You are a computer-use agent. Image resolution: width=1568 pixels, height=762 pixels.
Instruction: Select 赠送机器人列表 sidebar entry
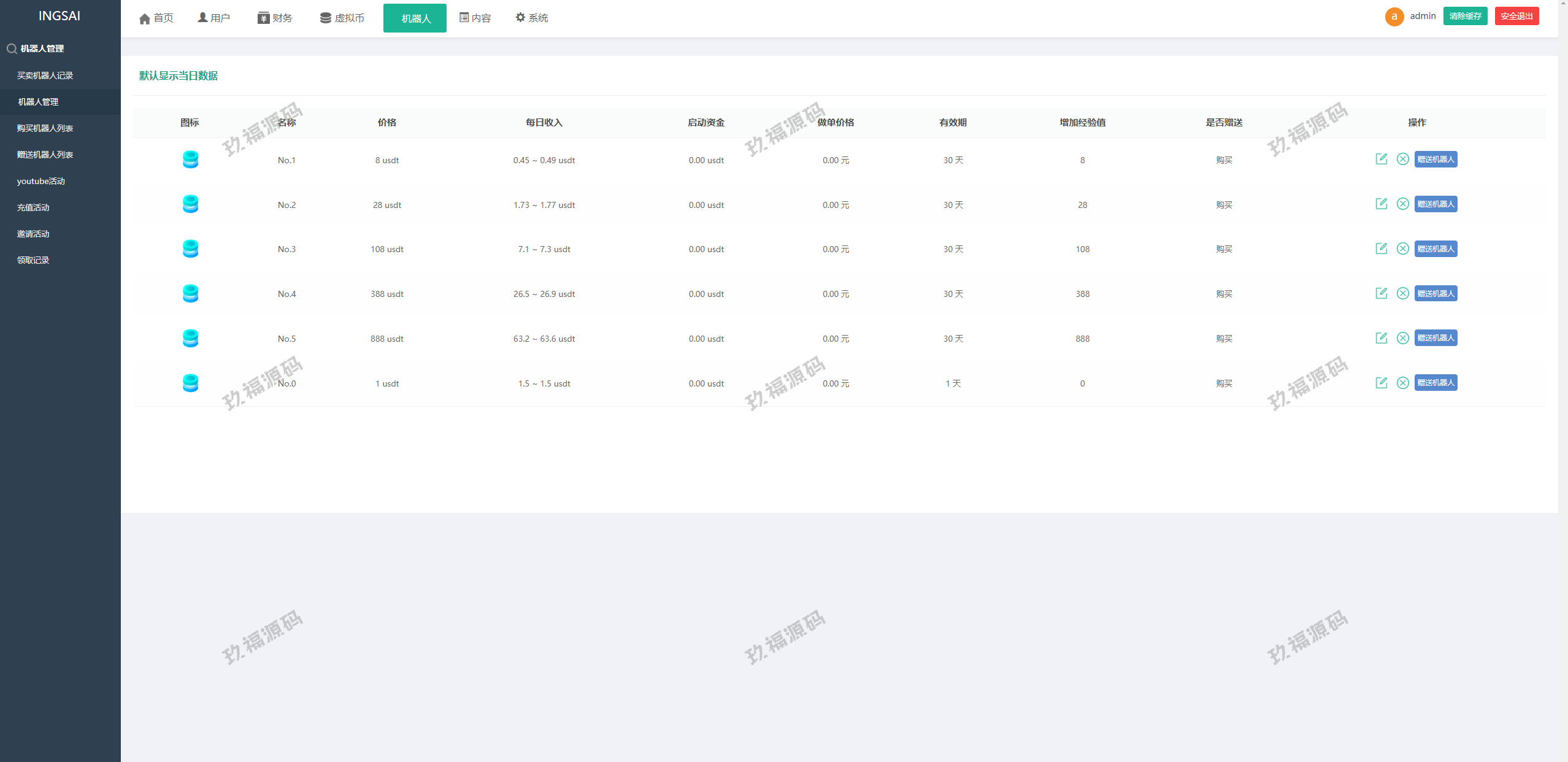45,155
